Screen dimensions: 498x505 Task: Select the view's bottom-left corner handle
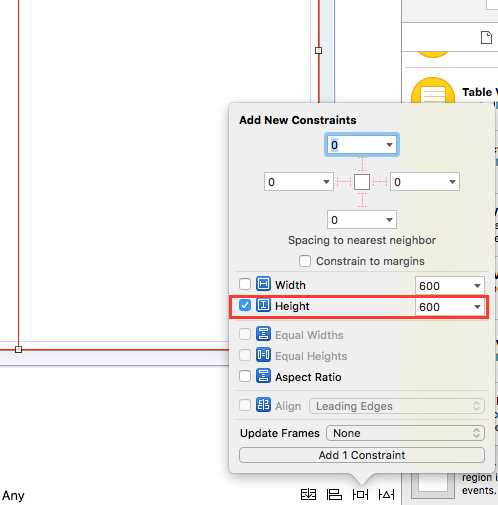18,349
